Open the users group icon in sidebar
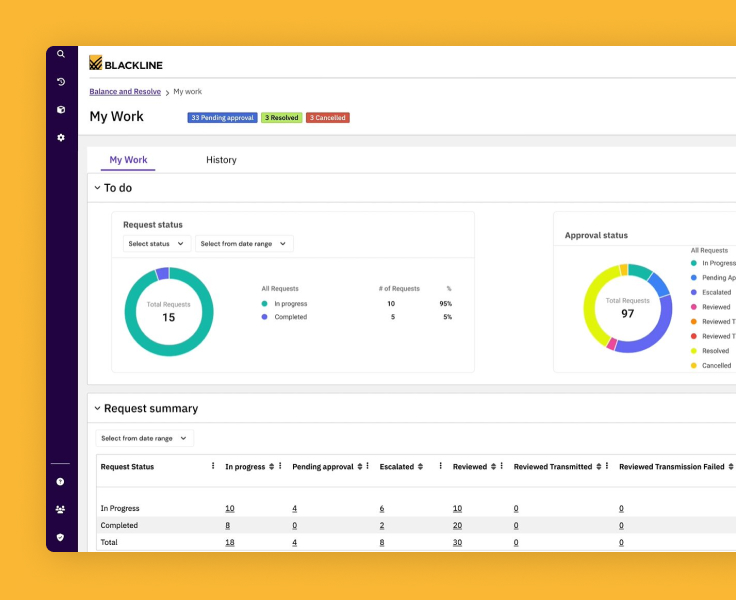The height and width of the screenshot is (600, 736). pos(61,509)
